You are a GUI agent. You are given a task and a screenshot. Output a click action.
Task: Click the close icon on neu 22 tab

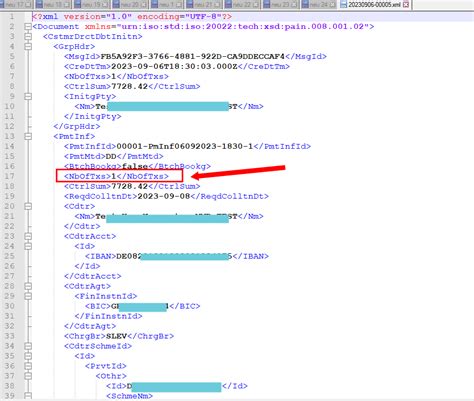(x=256, y=5)
